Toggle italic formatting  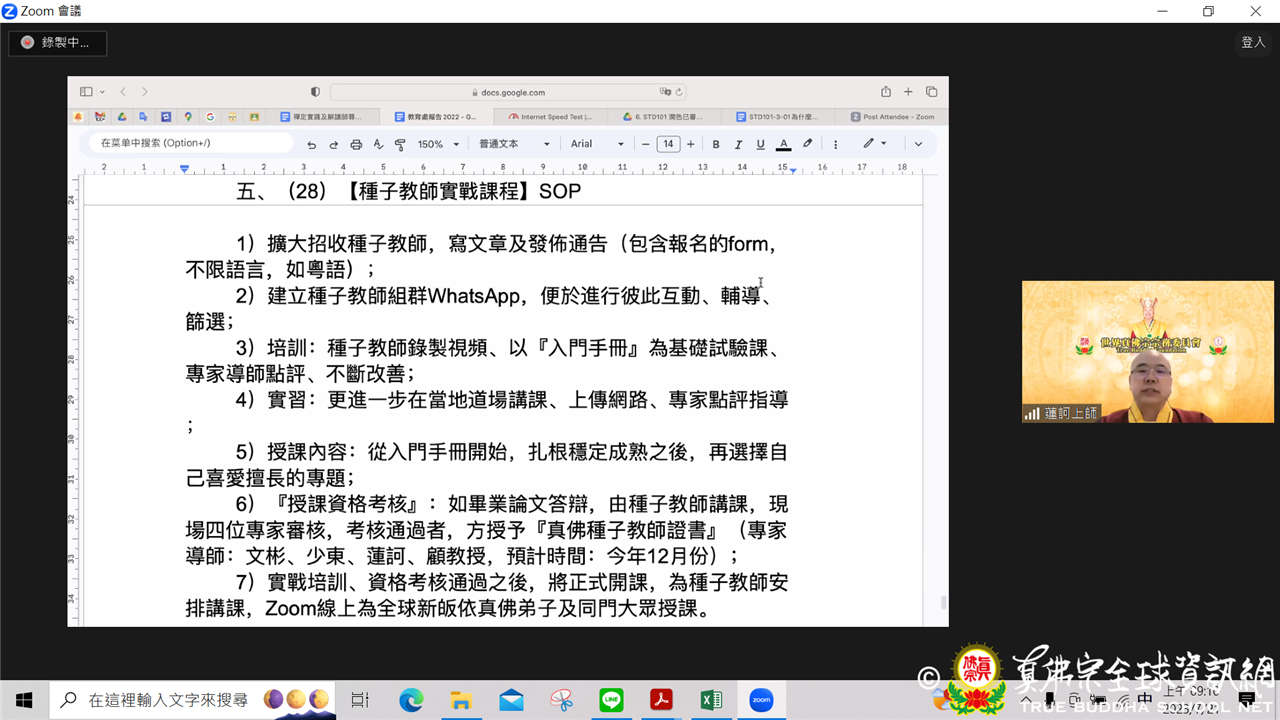tap(738, 144)
